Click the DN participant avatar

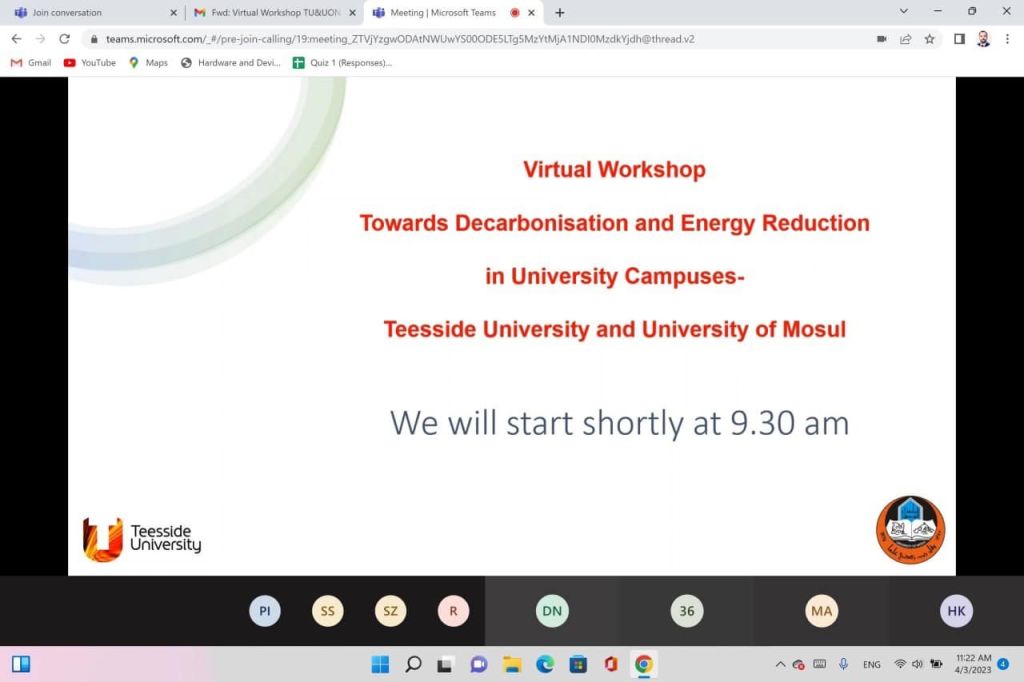coord(552,611)
